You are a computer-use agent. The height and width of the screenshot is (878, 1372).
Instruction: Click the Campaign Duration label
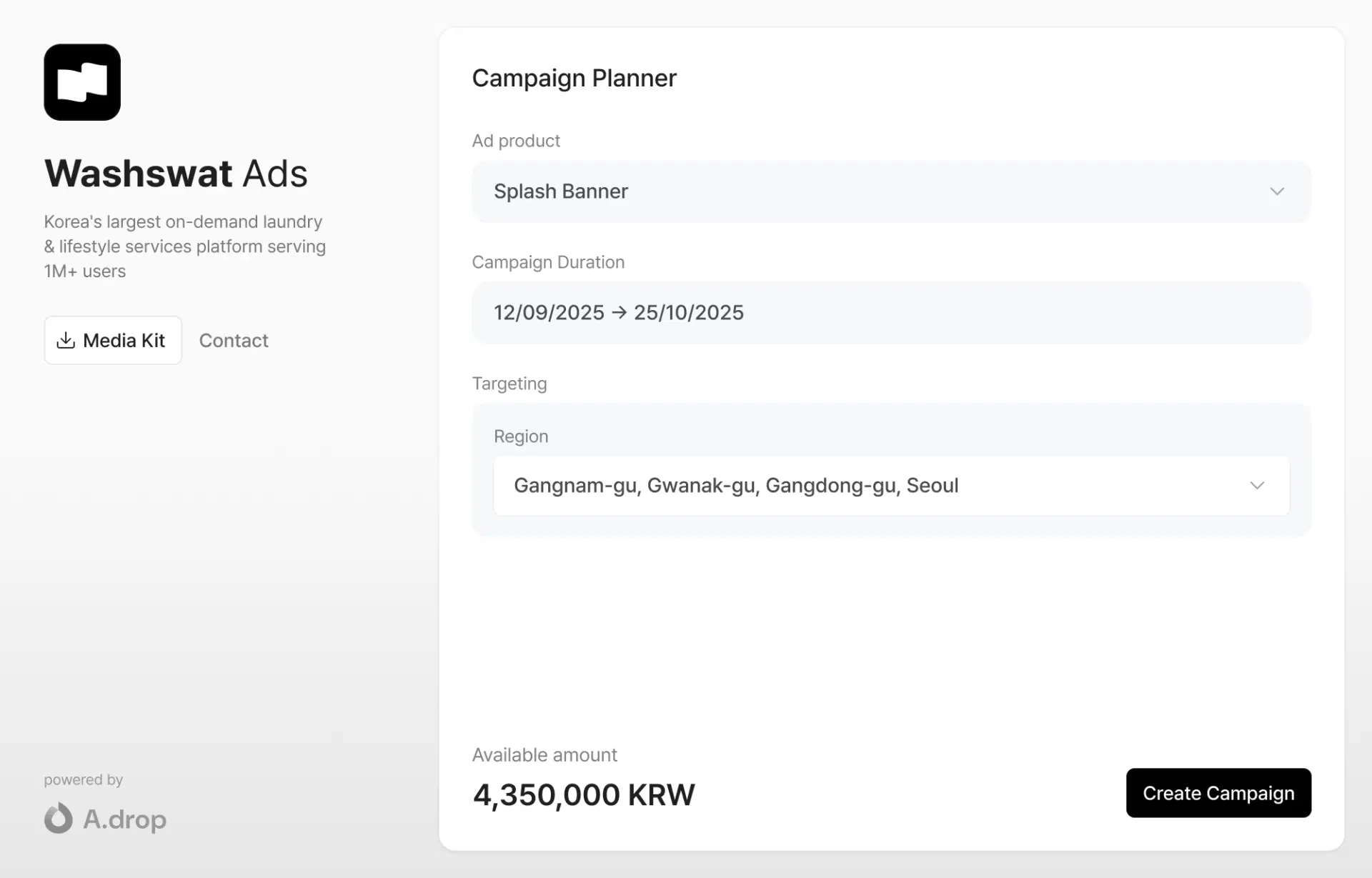tap(548, 262)
